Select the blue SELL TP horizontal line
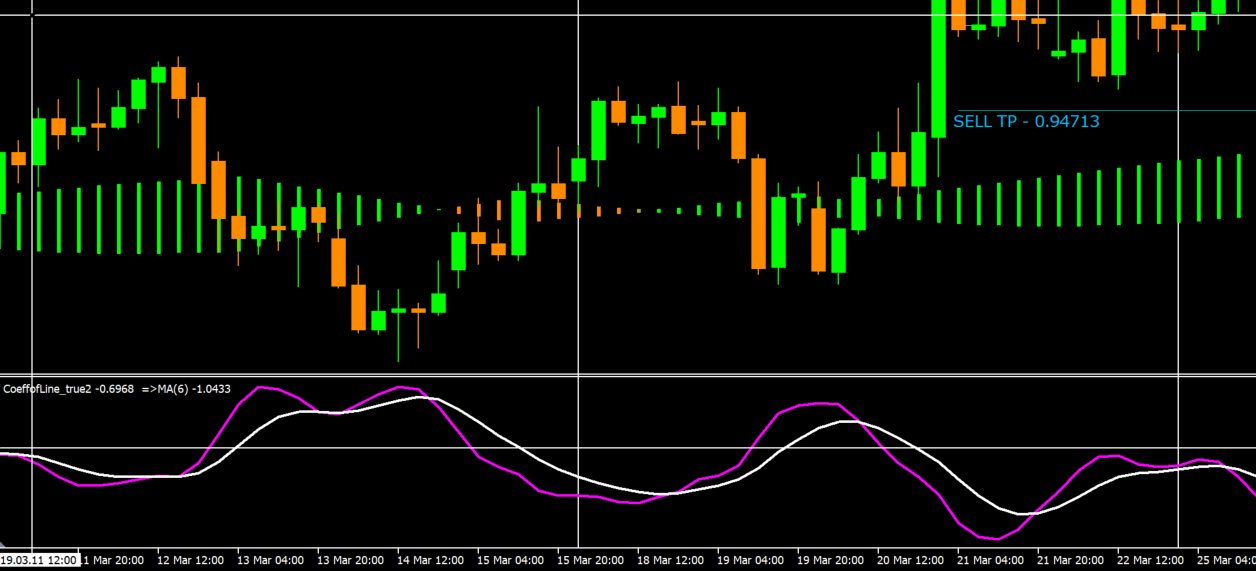Image resolution: width=1256 pixels, height=571 pixels. coord(1106,110)
